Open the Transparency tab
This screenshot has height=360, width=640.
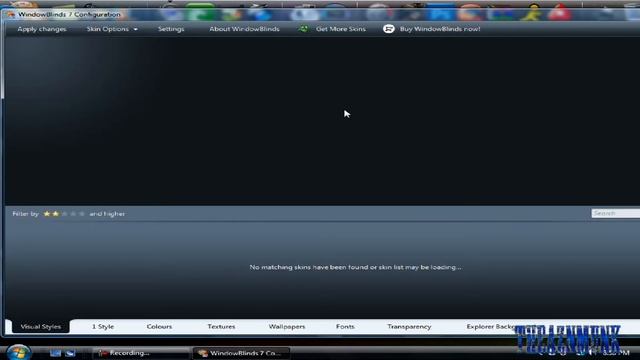[x=409, y=327]
